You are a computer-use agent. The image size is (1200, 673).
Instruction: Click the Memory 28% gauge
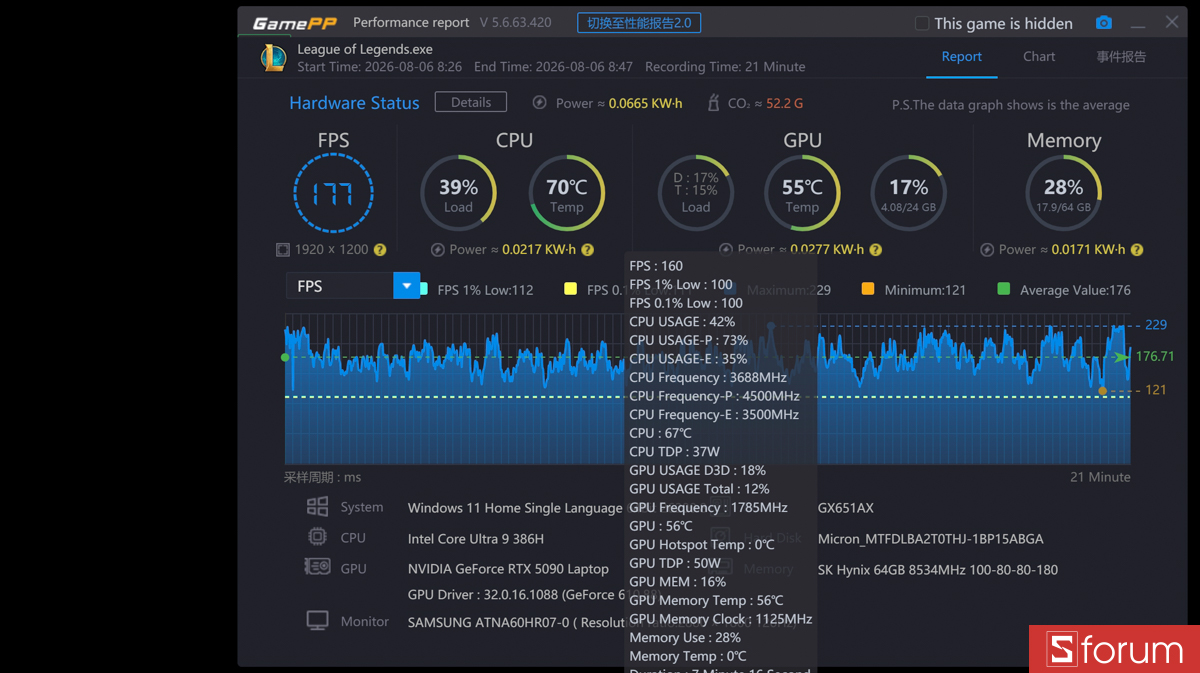1063,193
